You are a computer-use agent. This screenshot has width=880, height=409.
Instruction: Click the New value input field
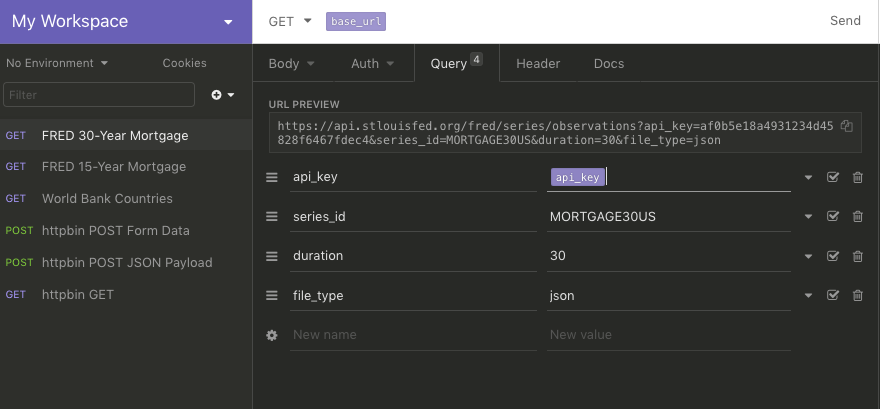tap(669, 335)
